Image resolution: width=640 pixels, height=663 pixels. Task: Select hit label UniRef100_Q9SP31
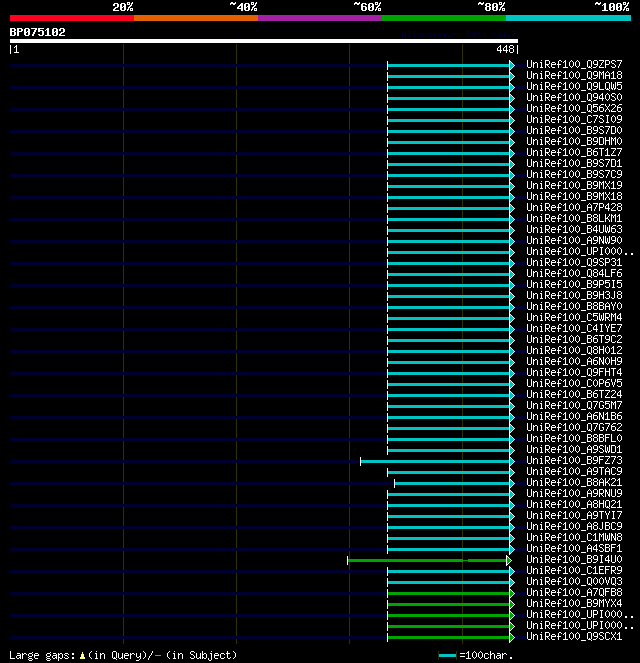(x=574, y=262)
